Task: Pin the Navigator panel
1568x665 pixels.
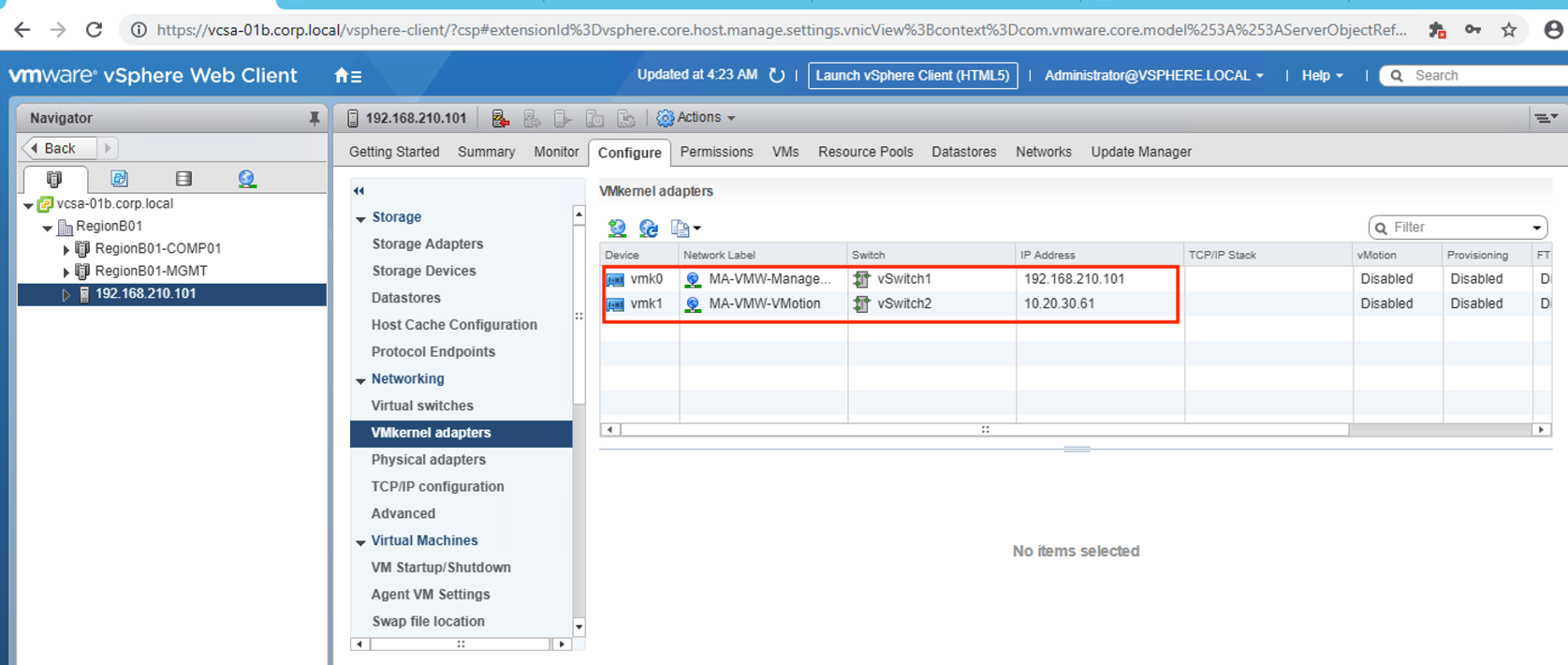Action: (314, 118)
